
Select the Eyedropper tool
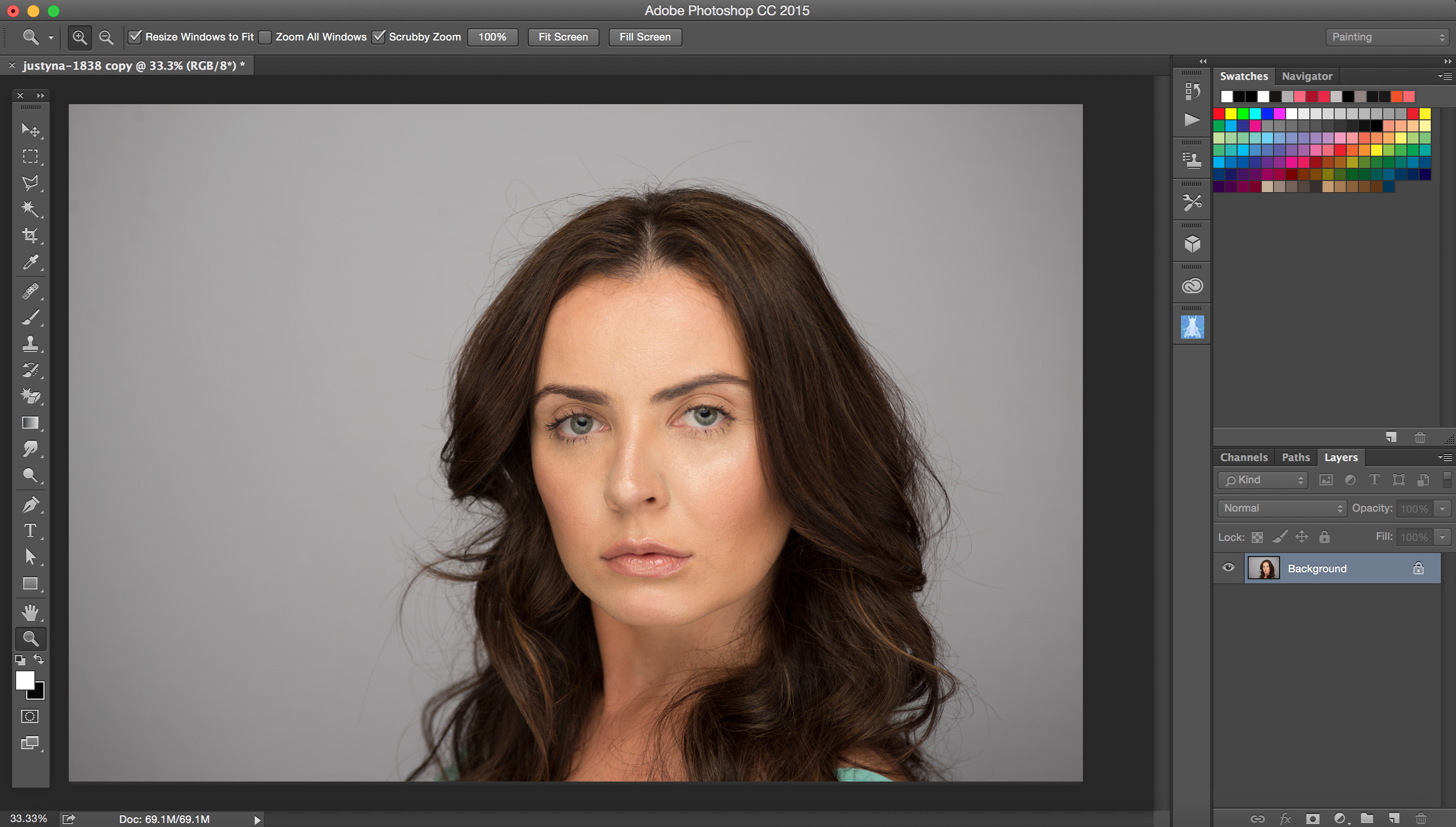pyautogui.click(x=30, y=263)
